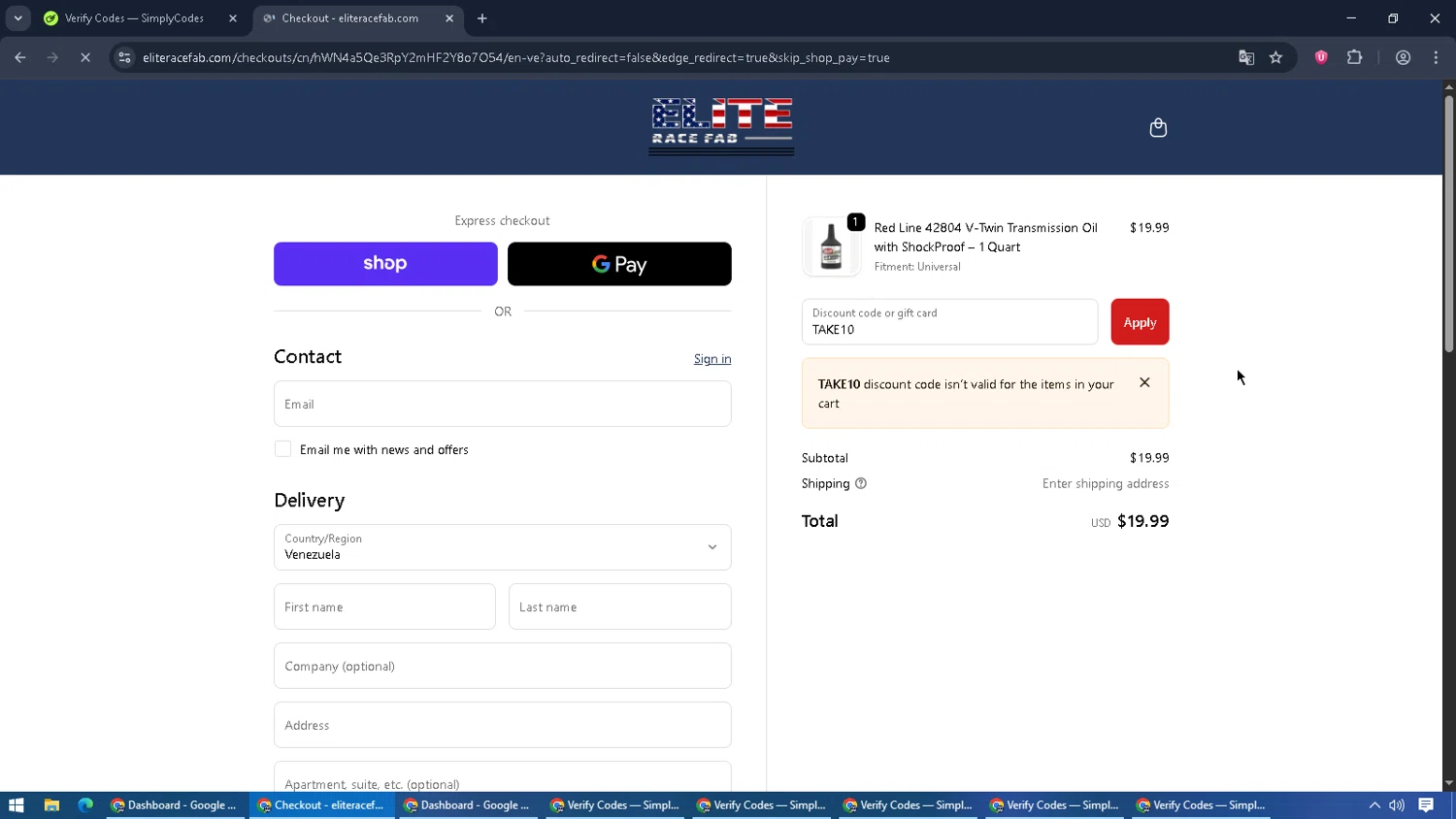Screen dimensions: 1456x819
Task: Open the shopping cart bag icon
Action: tap(1158, 128)
